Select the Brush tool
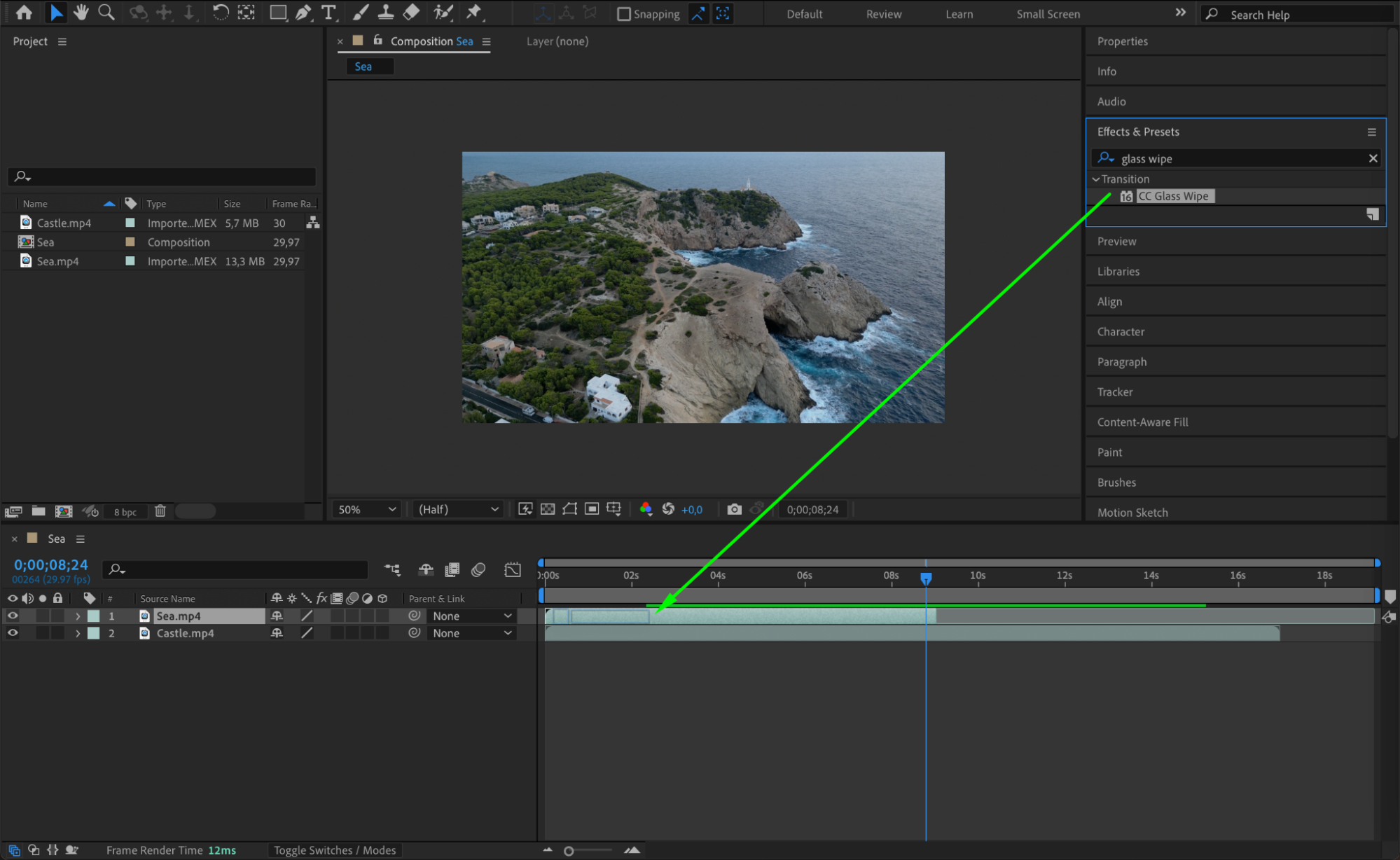1400x860 pixels. [x=360, y=13]
